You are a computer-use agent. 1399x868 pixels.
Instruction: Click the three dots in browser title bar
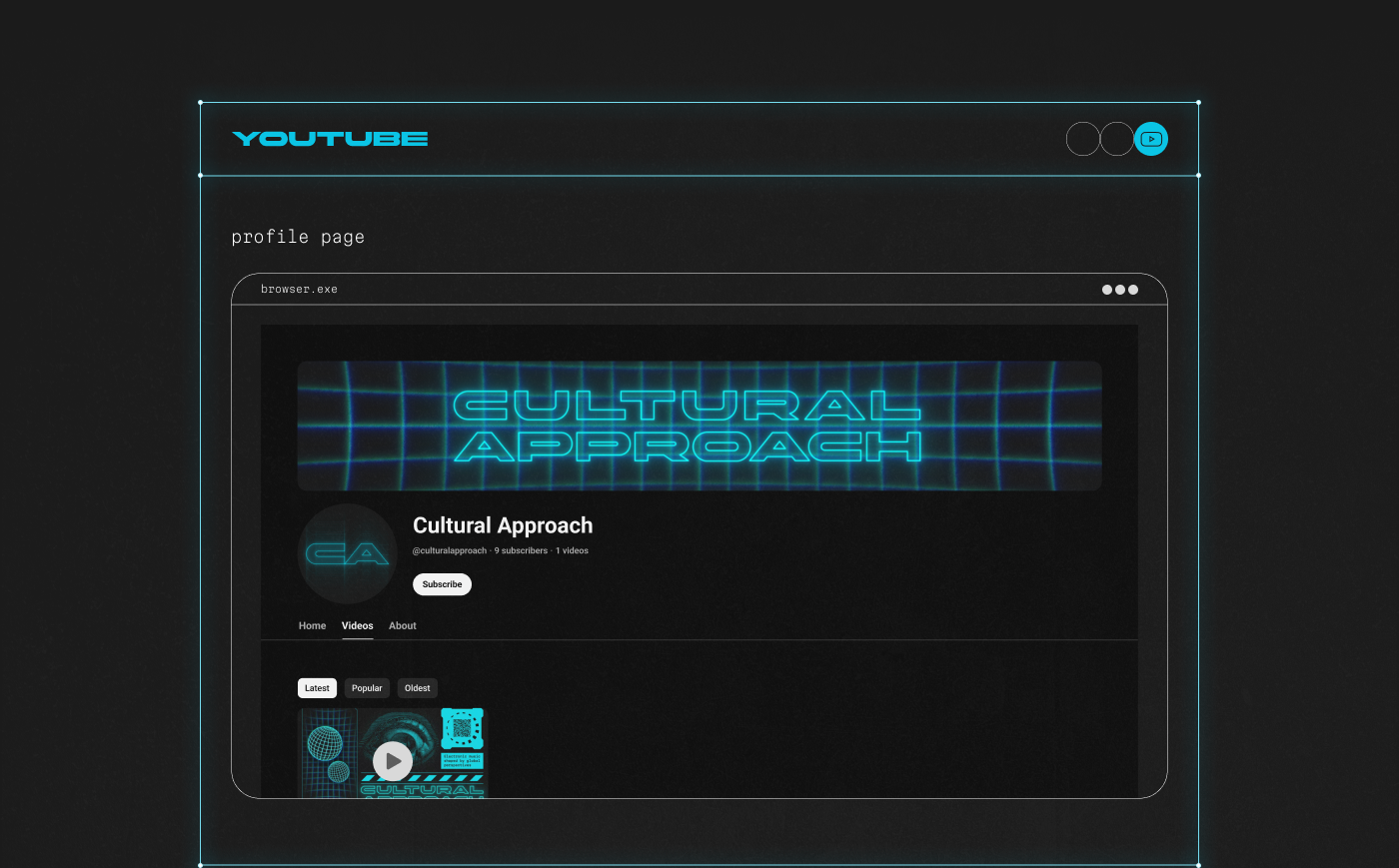click(1120, 290)
